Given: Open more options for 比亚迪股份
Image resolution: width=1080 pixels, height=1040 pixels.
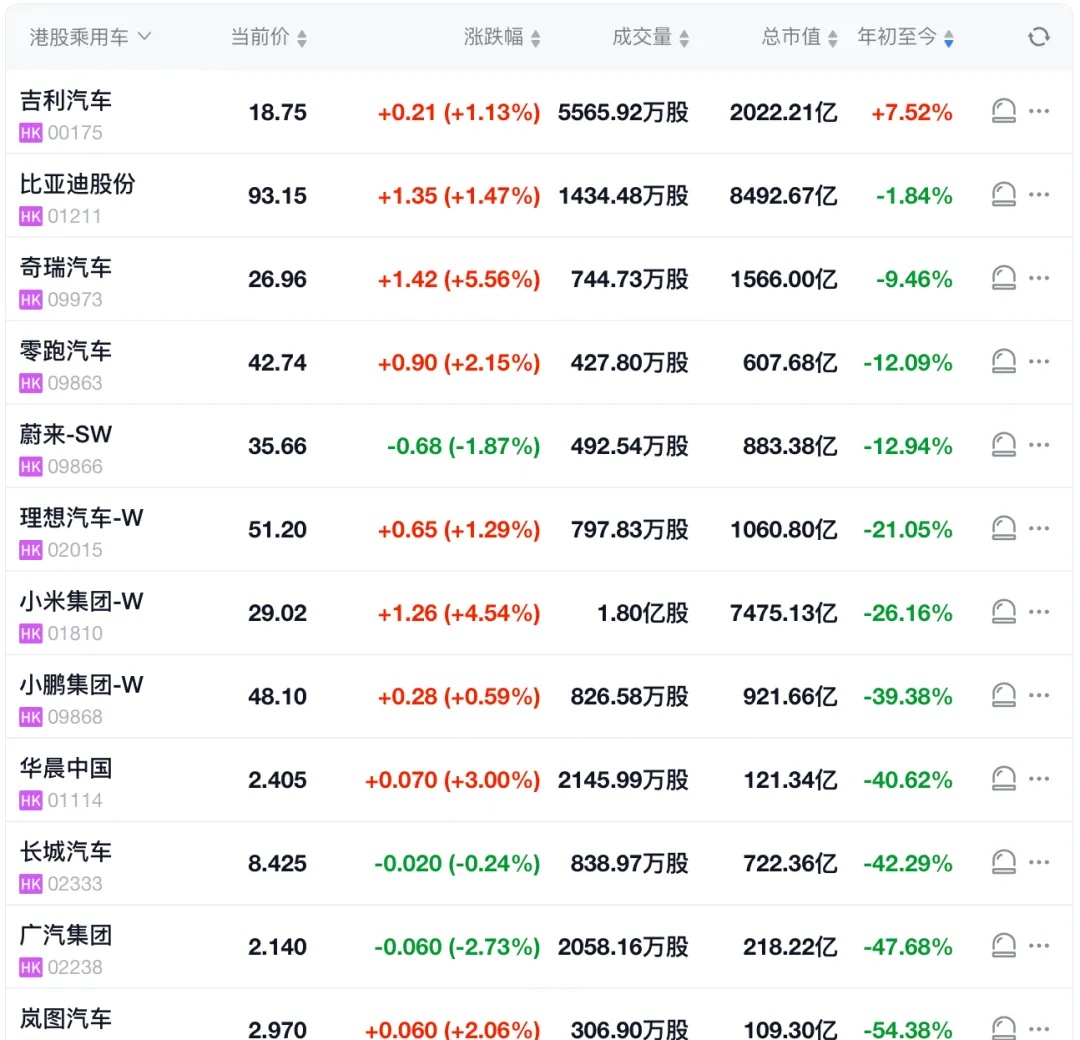Looking at the screenshot, I should 1039,194.
